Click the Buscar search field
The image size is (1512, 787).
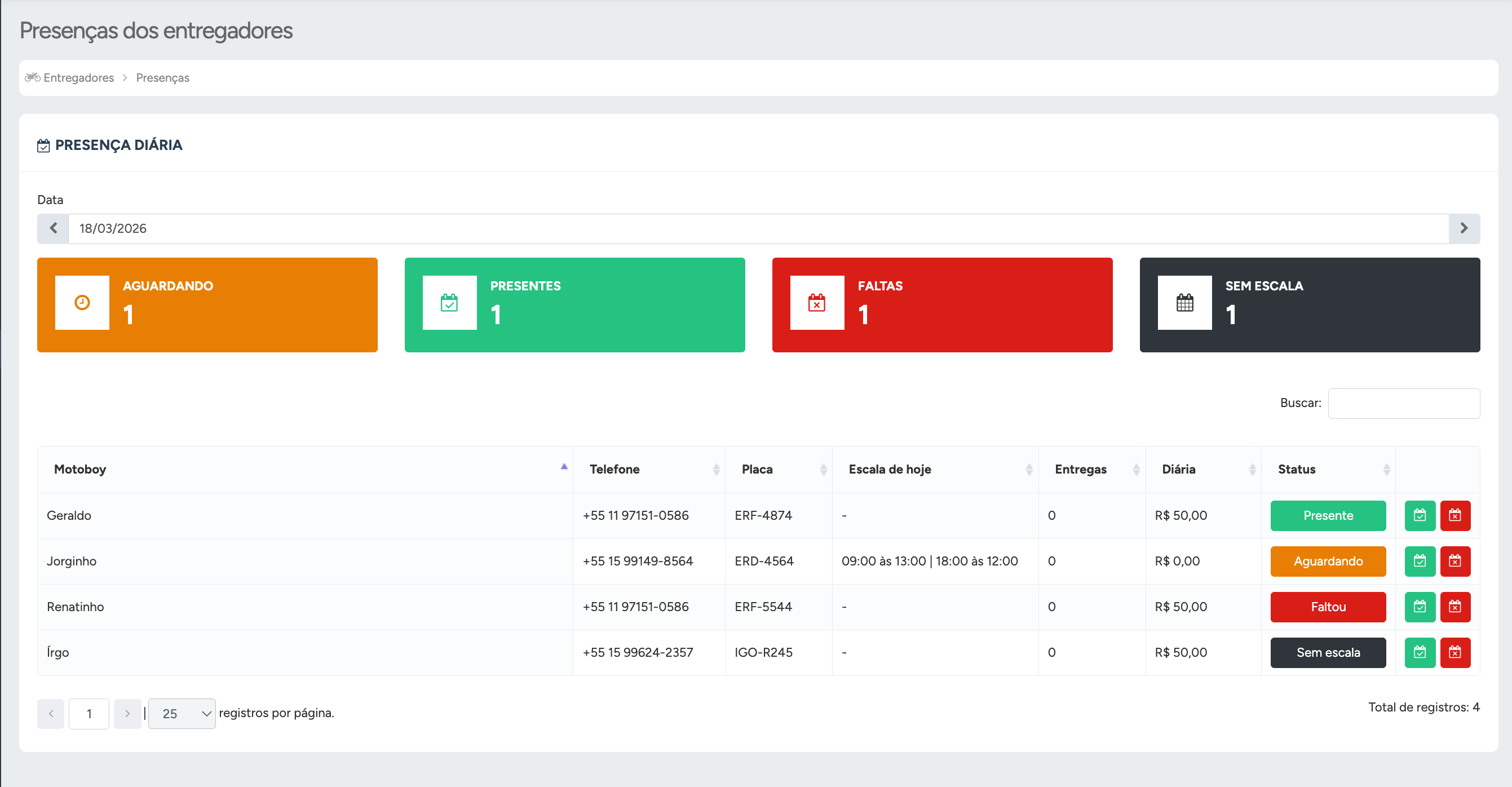click(x=1403, y=403)
